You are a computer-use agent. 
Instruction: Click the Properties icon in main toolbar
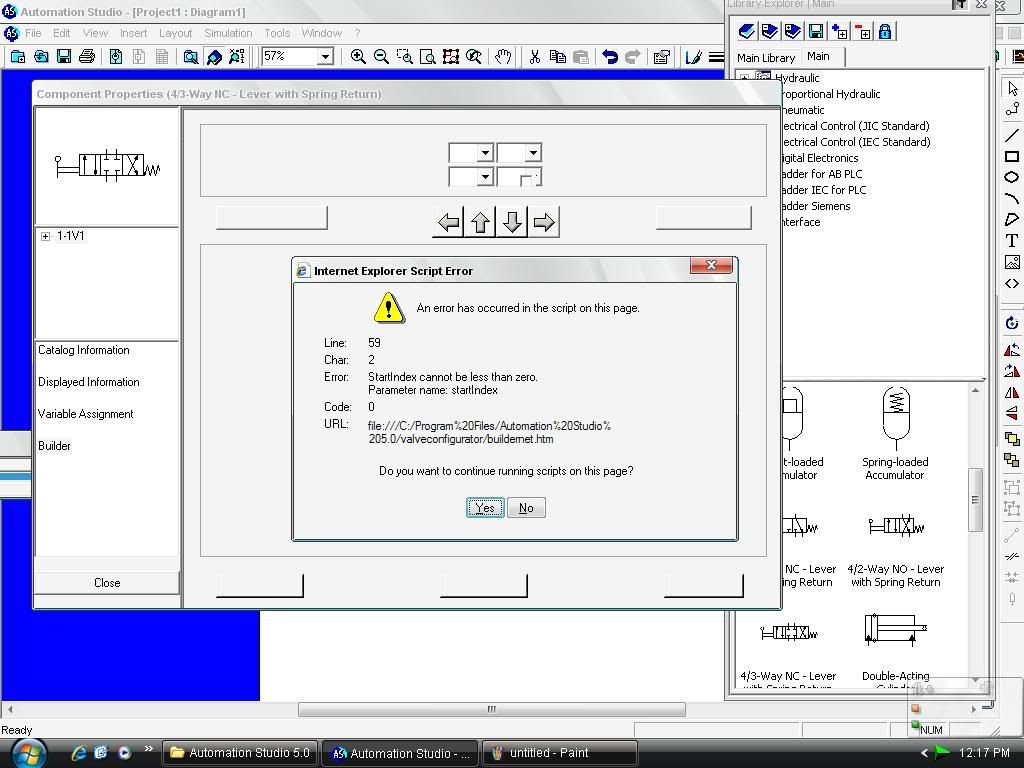point(662,57)
